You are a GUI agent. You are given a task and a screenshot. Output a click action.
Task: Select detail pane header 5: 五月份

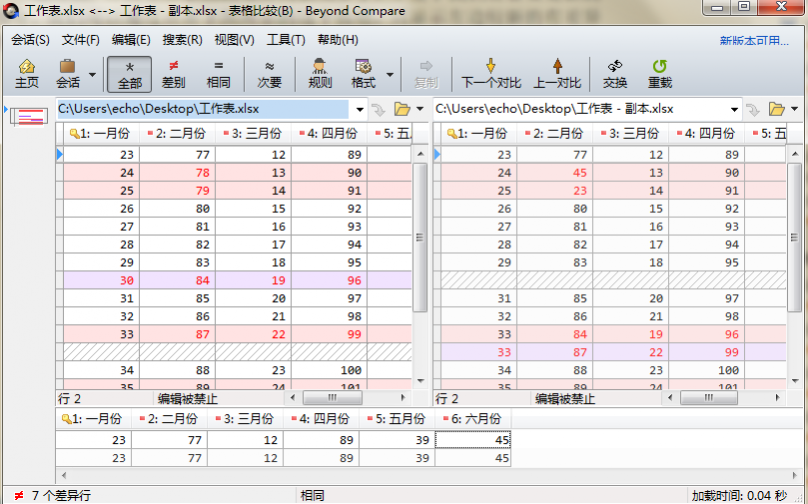(x=397, y=419)
